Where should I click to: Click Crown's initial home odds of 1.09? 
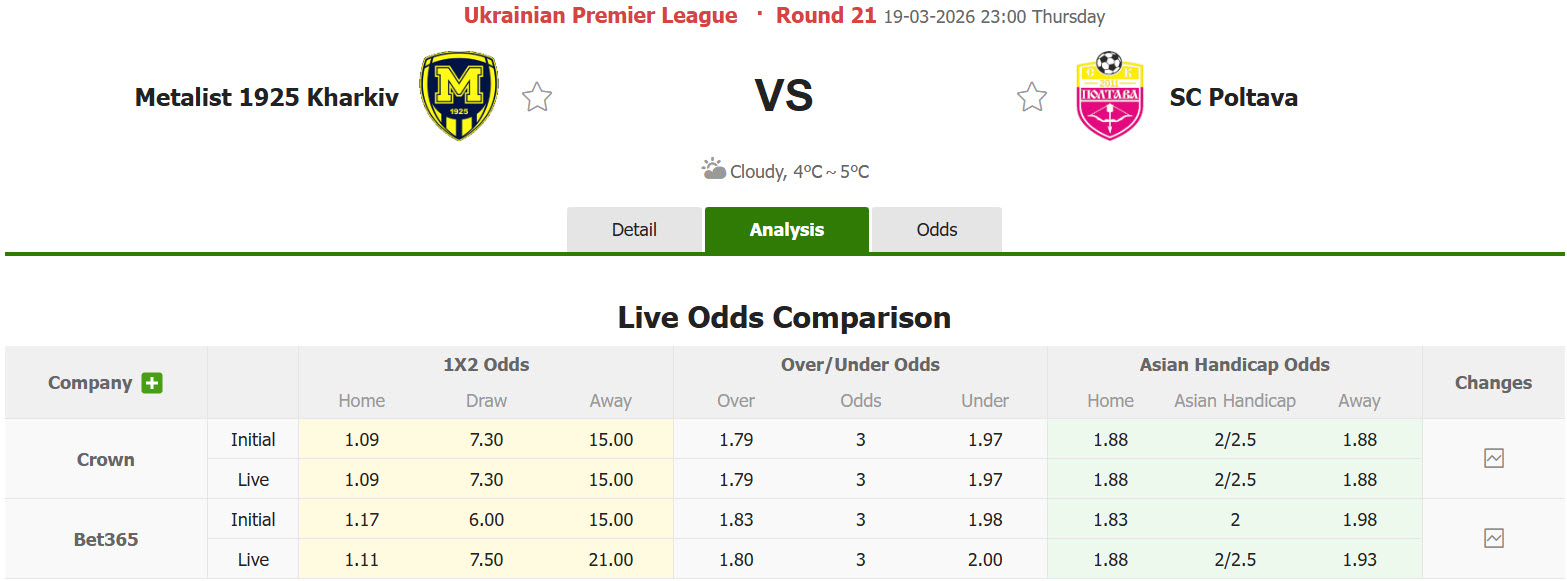pos(361,439)
